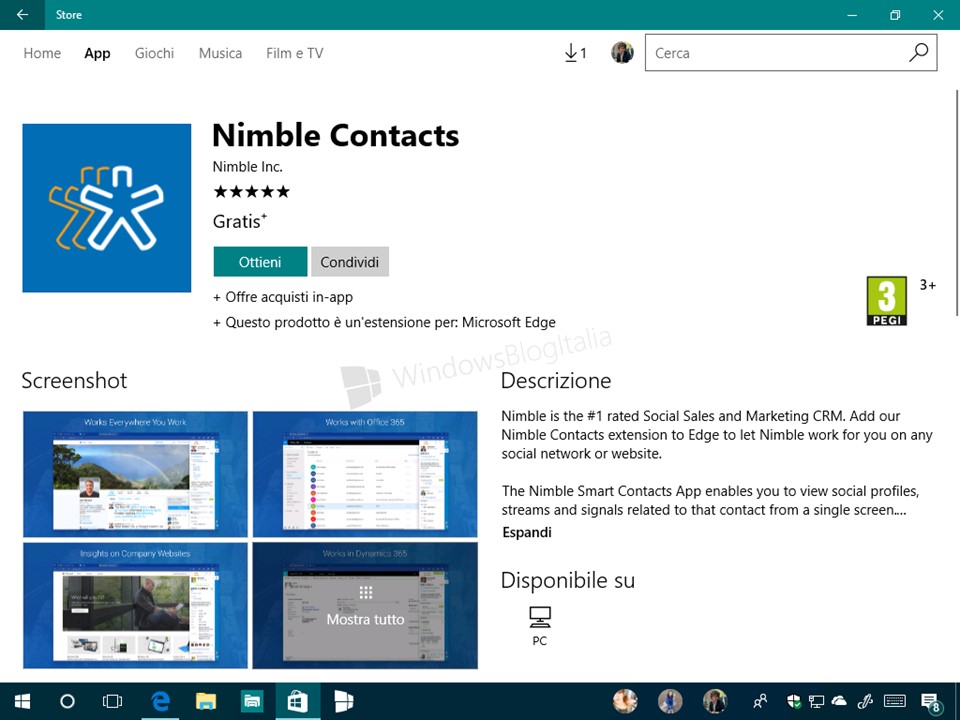This screenshot has height=720, width=960.
Task: Open the downloads and updates indicator
Action: 575,53
